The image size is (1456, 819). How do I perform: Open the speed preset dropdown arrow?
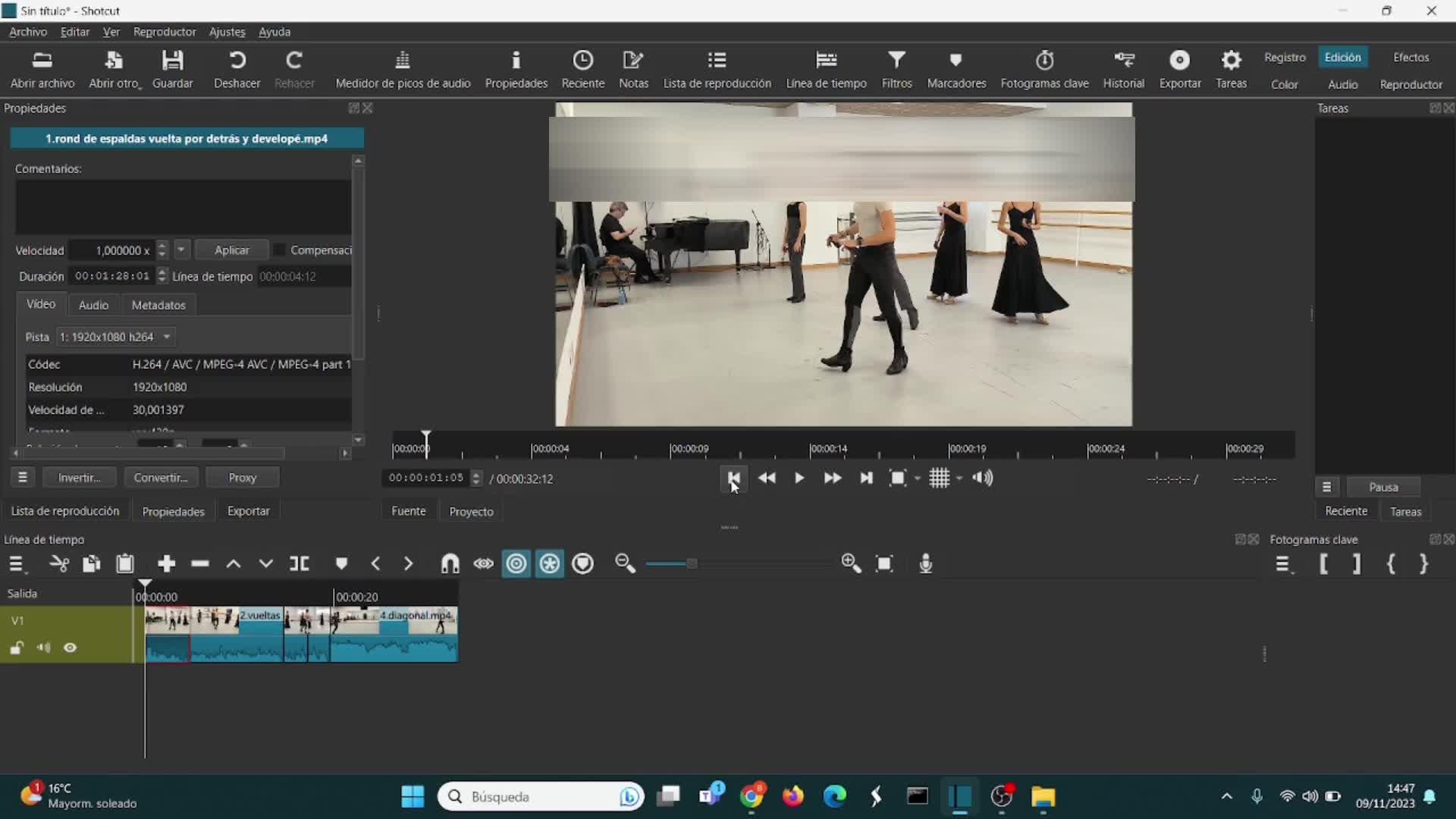click(181, 249)
